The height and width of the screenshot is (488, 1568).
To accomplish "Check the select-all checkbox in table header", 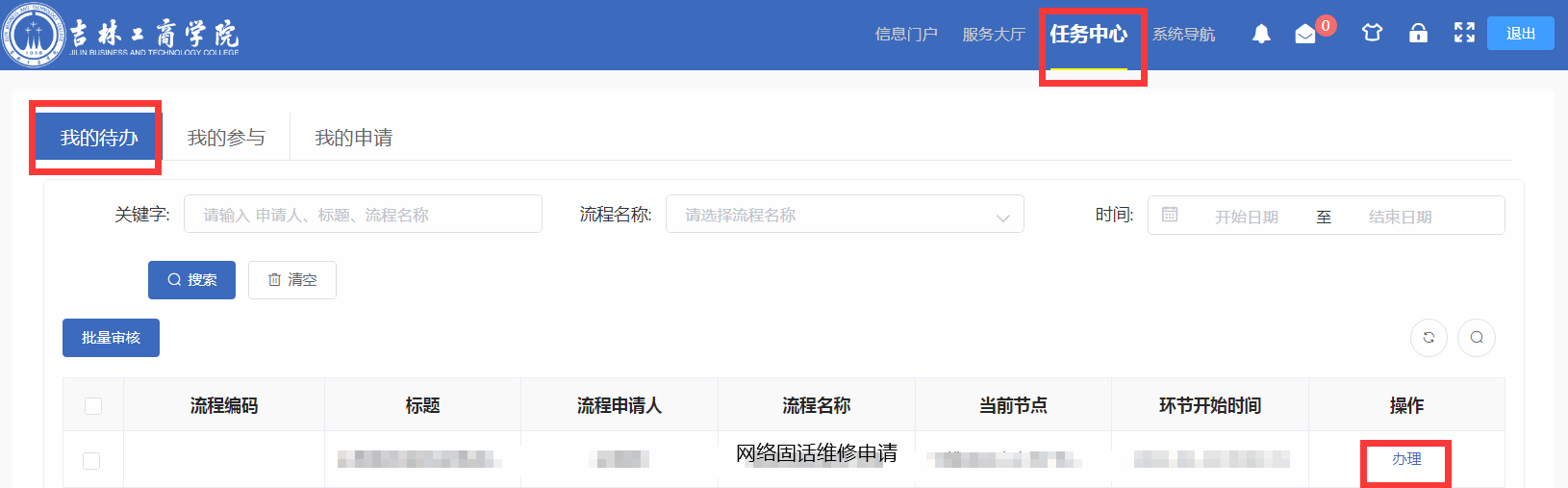I will click(x=93, y=406).
